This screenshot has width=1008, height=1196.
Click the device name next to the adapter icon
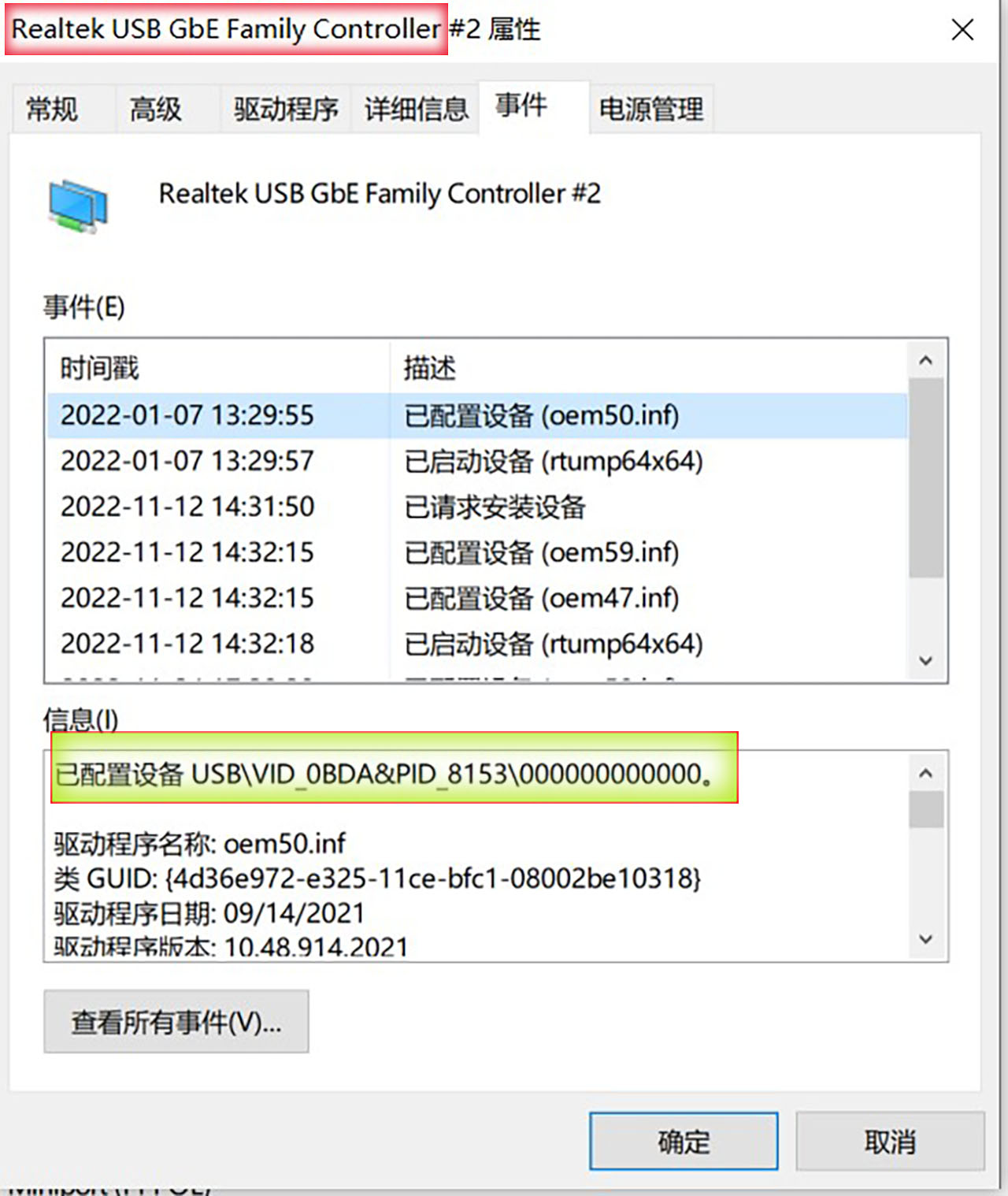380,194
